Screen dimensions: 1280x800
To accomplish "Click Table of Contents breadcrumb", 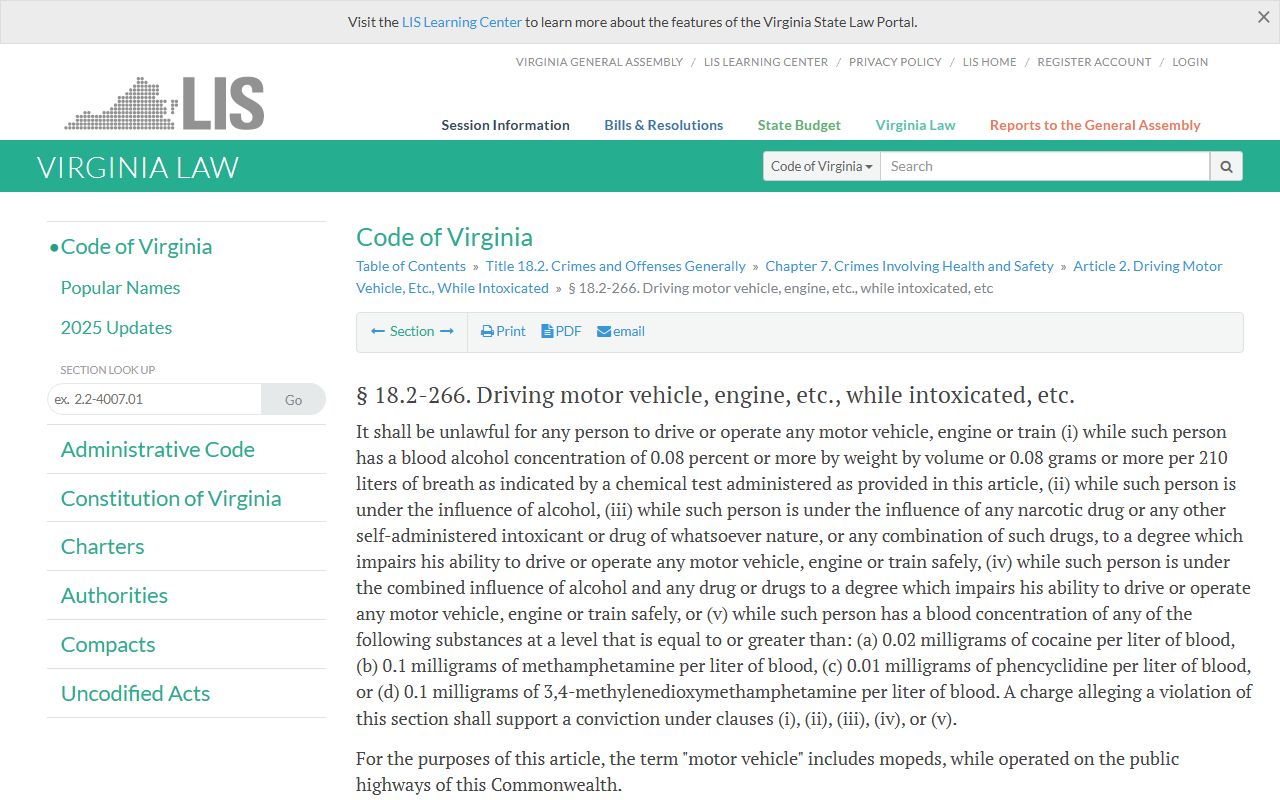I will 411,266.
